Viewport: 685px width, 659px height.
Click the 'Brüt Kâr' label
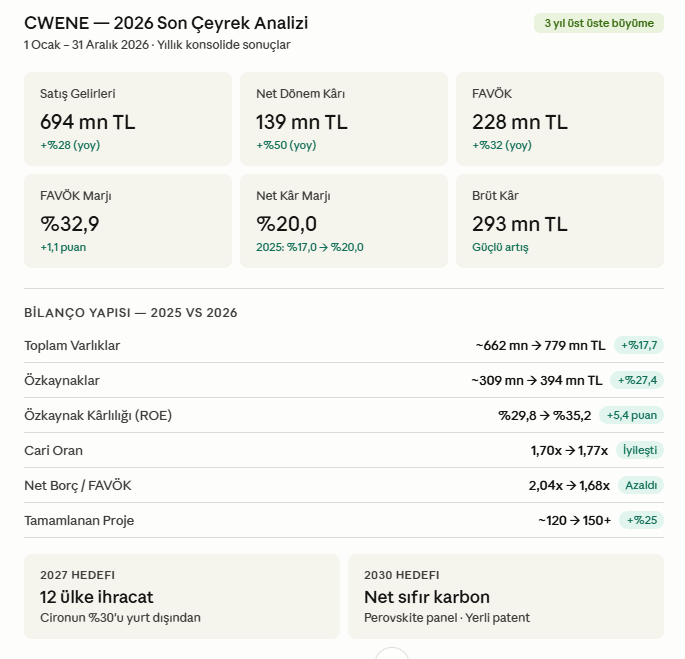pyautogui.click(x=495, y=196)
